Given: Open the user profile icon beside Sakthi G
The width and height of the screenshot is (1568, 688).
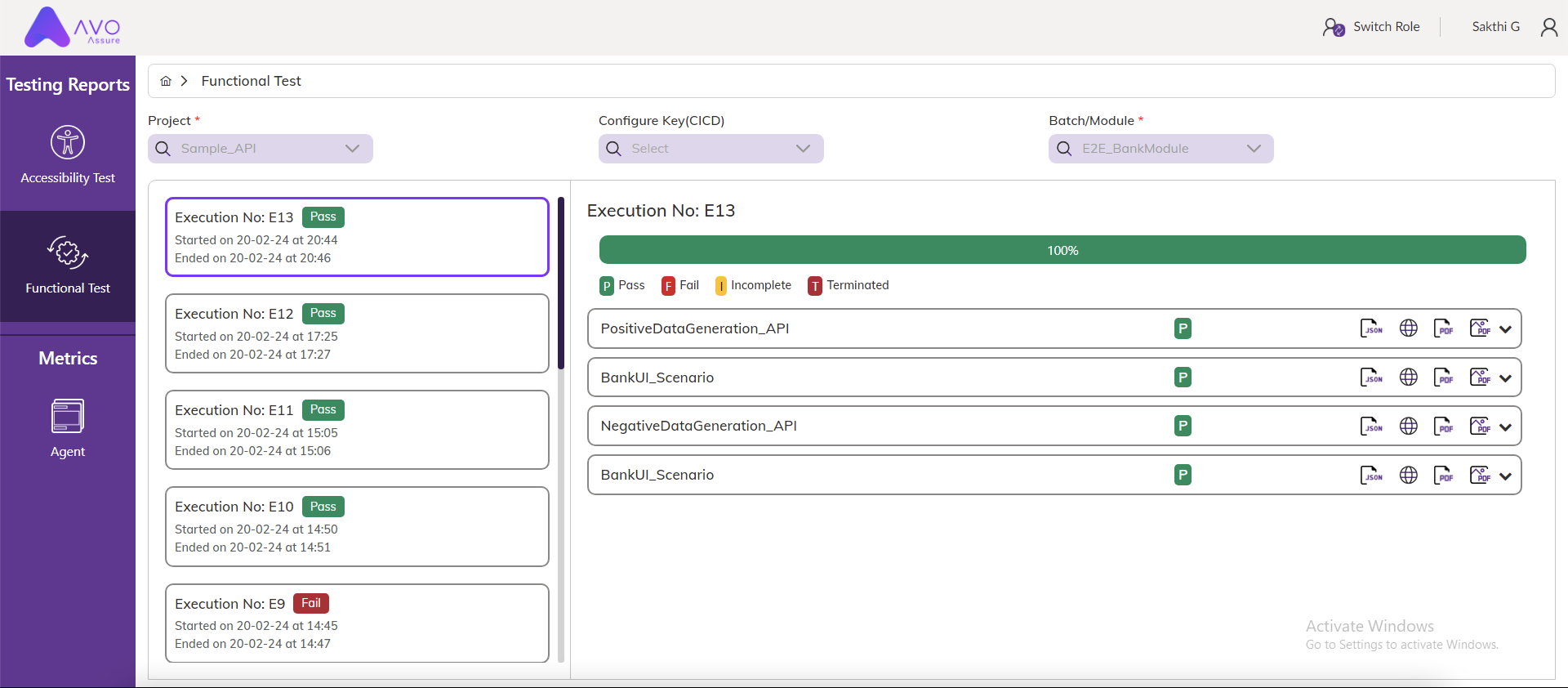Looking at the screenshot, I should click(1549, 27).
